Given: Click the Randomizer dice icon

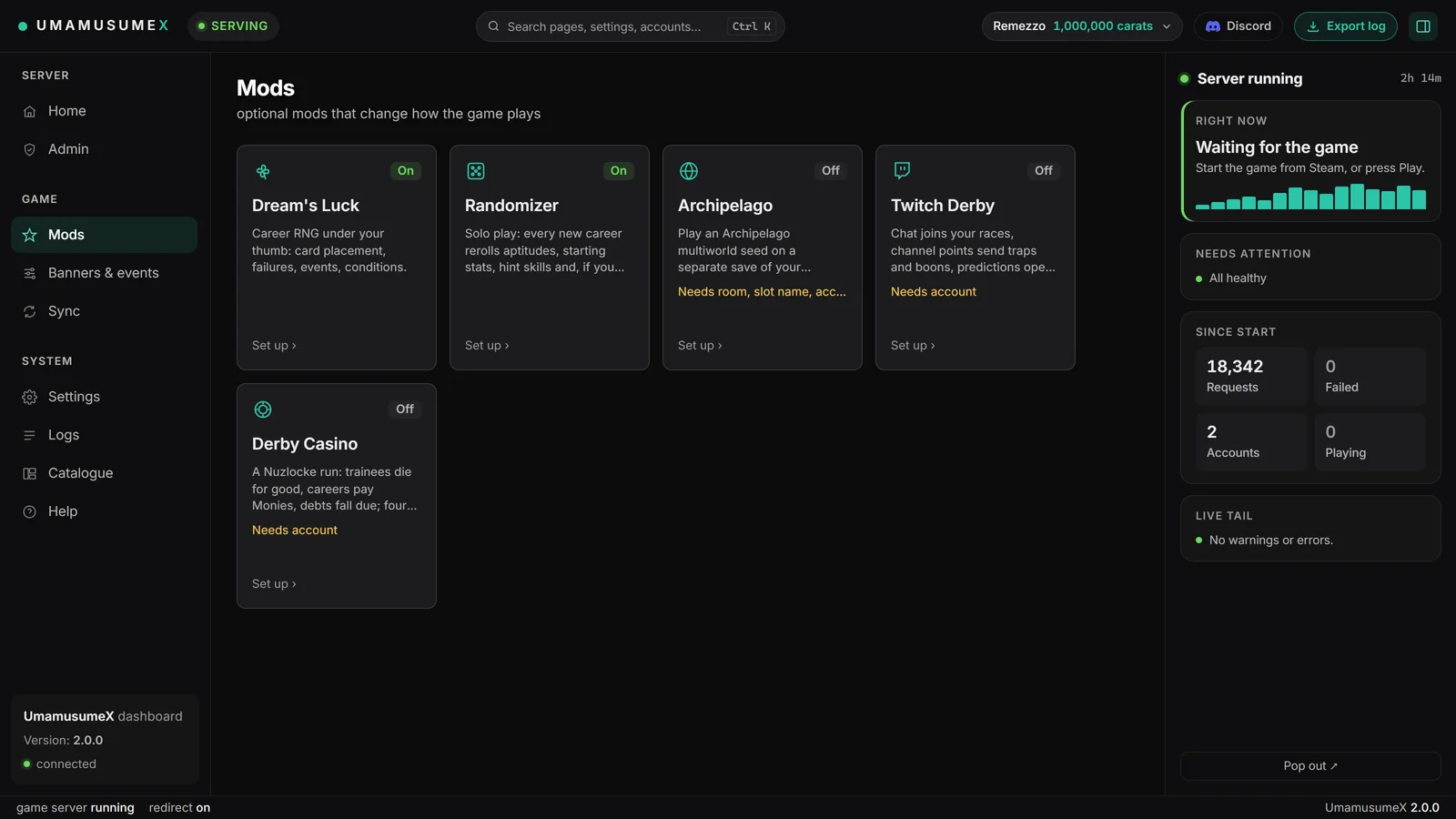Looking at the screenshot, I should pos(476,171).
